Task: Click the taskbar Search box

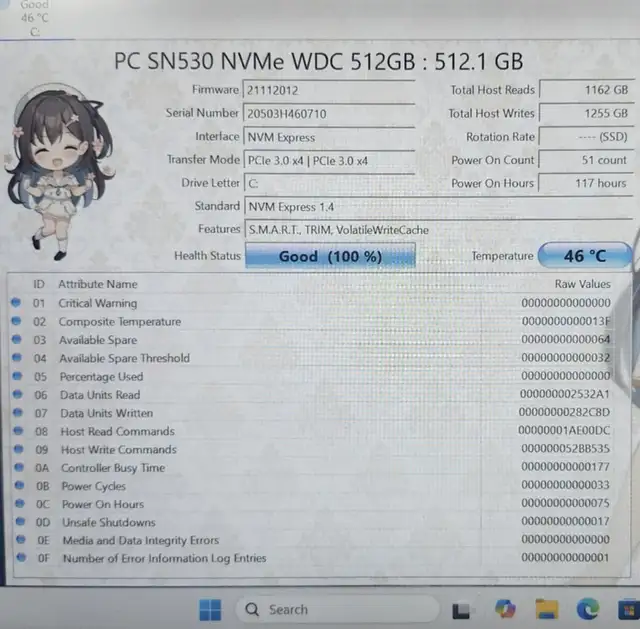Action: tap(337, 609)
